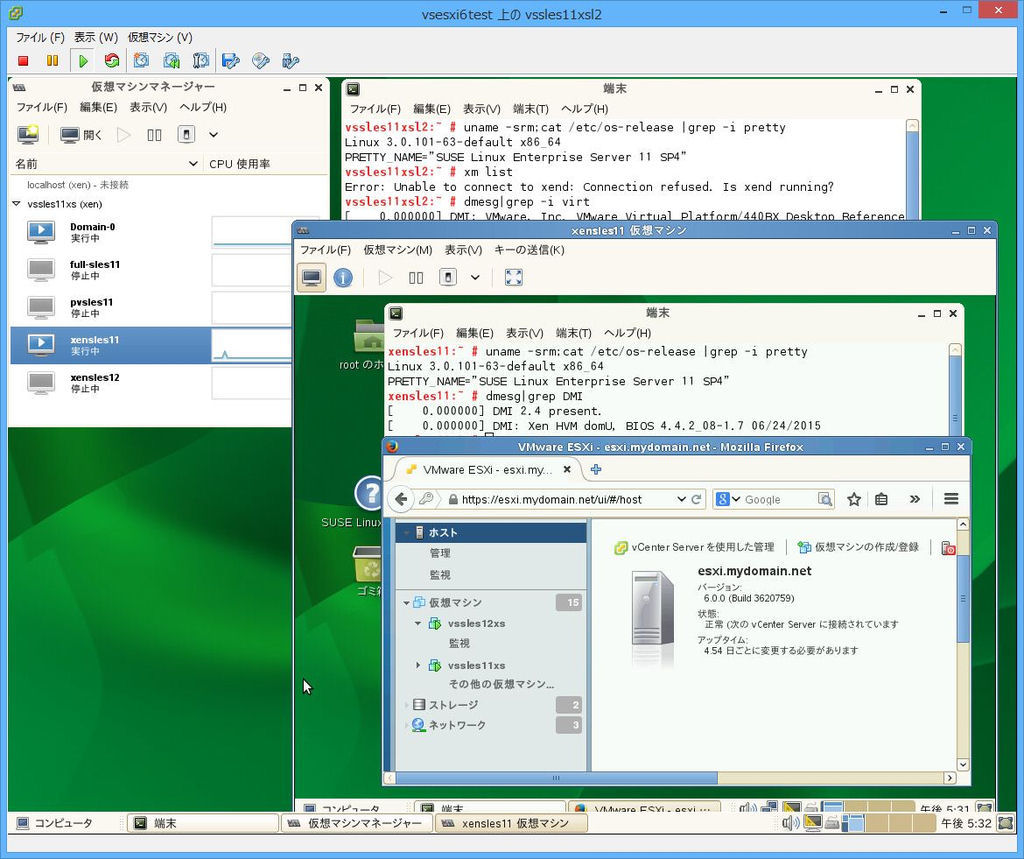Click vCenter Server を使用した管理 button

[694, 547]
